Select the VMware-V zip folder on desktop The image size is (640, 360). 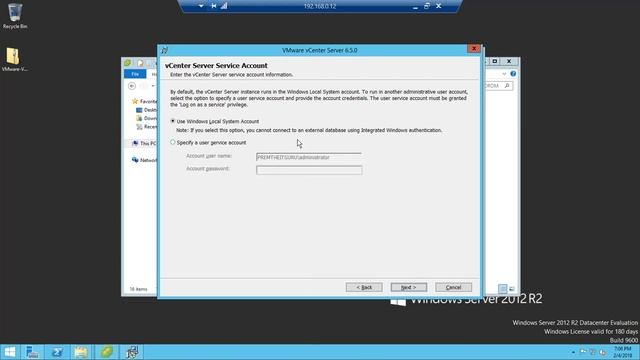[15, 59]
